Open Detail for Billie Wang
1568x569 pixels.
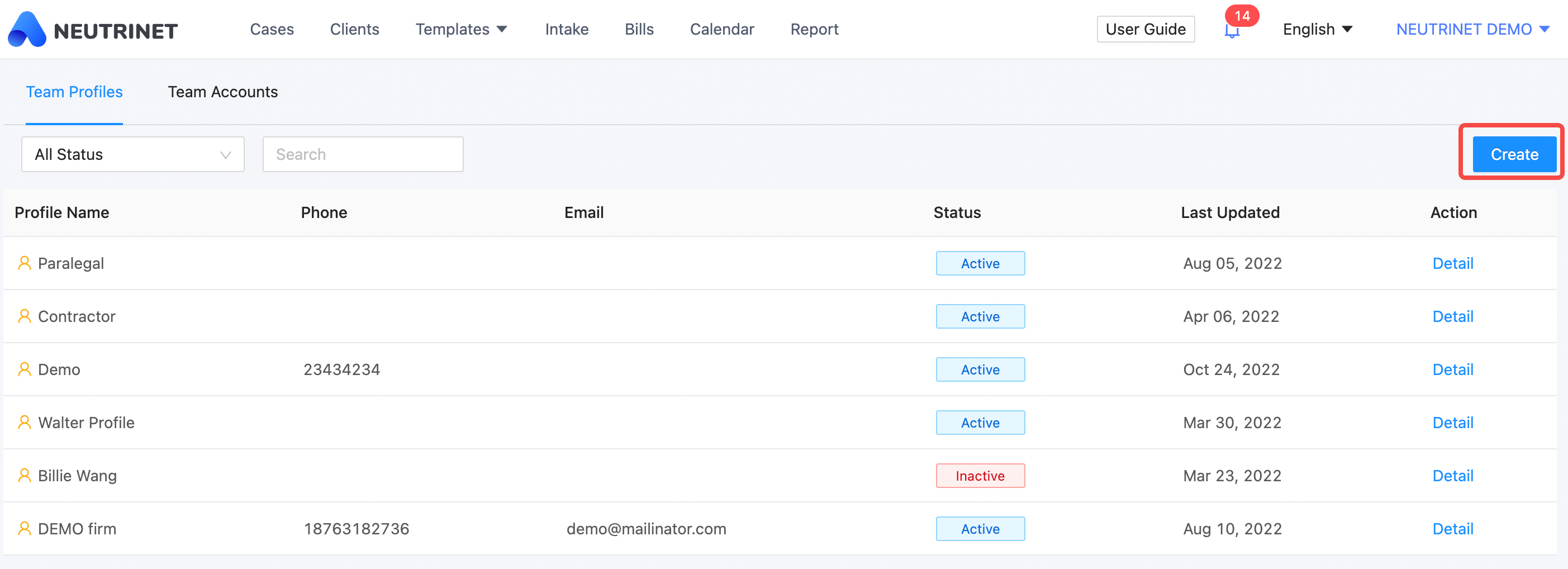(1452, 475)
